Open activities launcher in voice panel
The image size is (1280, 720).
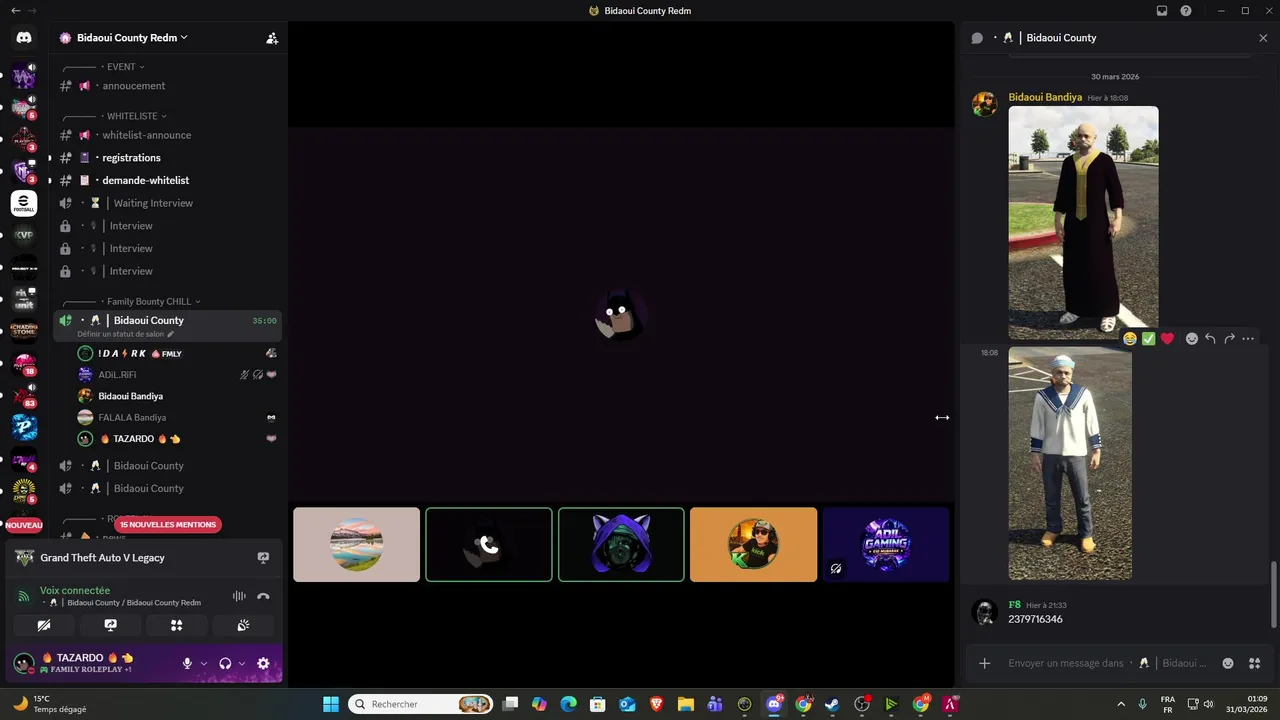click(176, 625)
